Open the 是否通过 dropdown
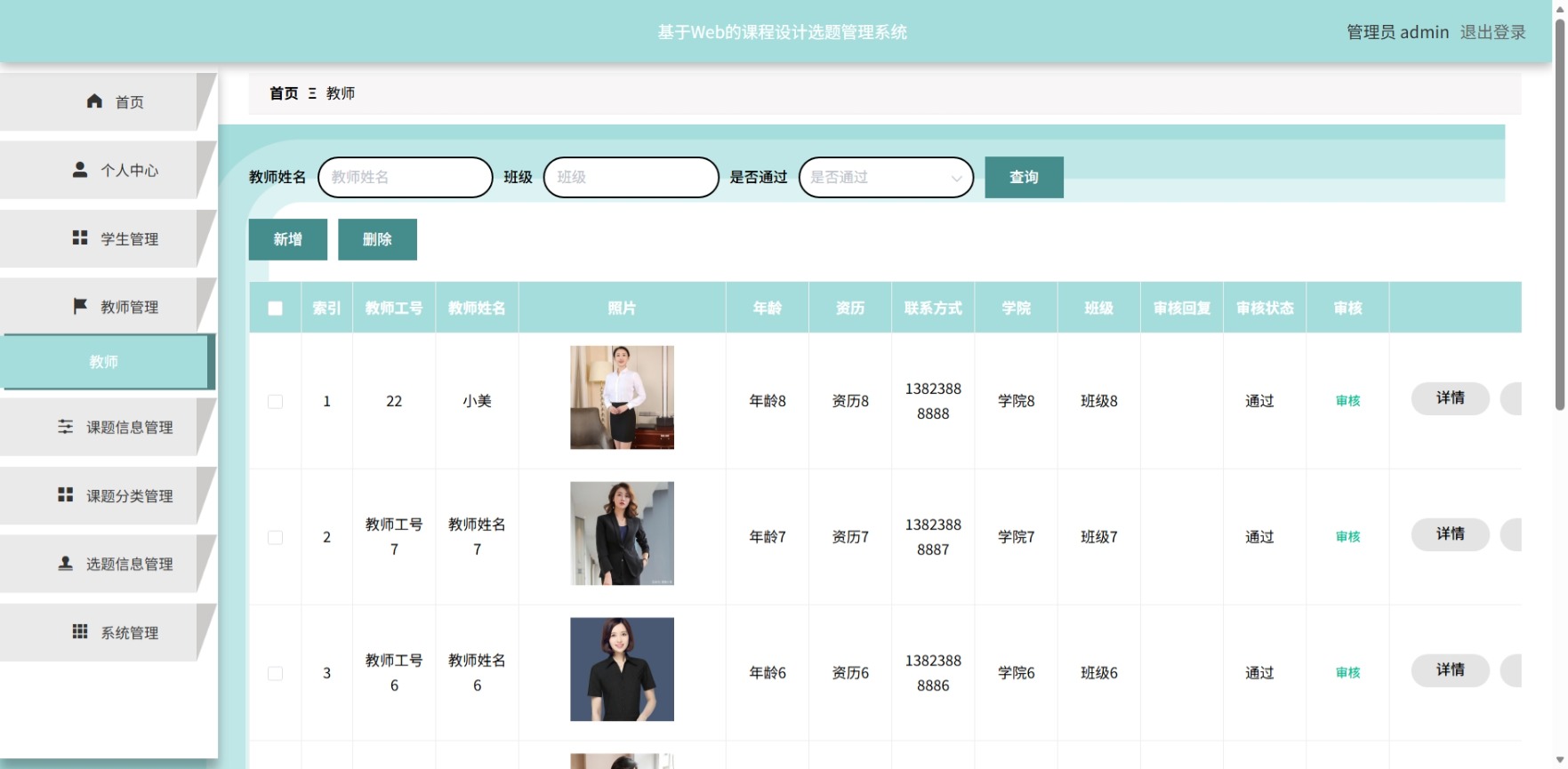 coord(886,177)
